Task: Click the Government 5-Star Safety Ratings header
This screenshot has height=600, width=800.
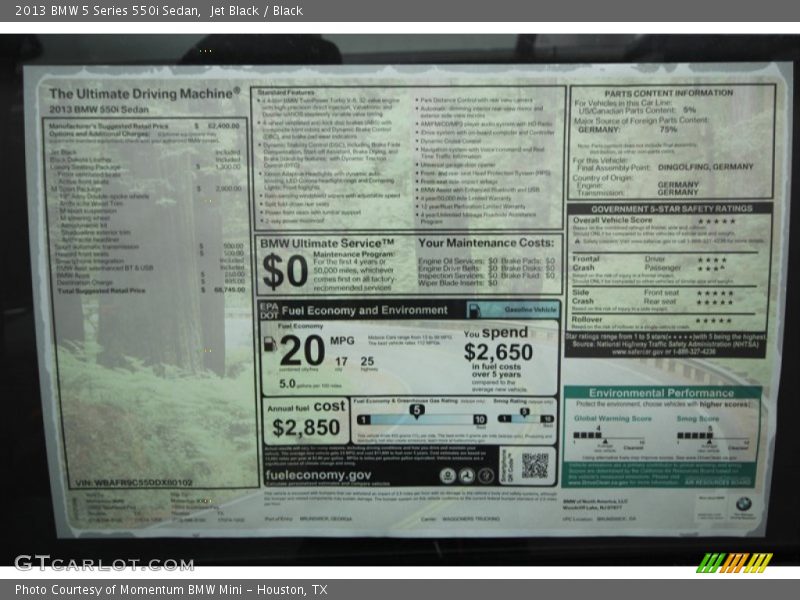Action: [x=668, y=209]
